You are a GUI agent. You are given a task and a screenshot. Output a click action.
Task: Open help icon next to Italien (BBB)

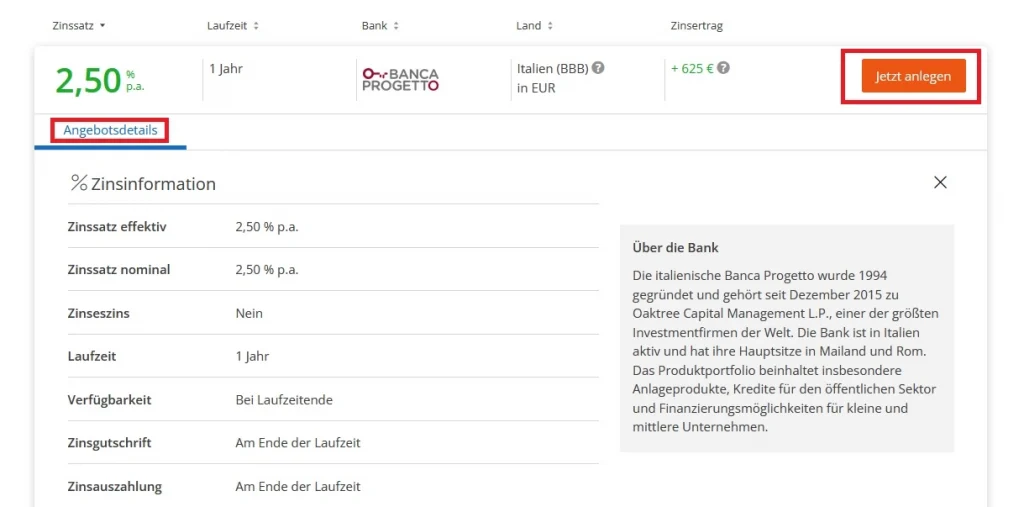click(x=598, y=68)
